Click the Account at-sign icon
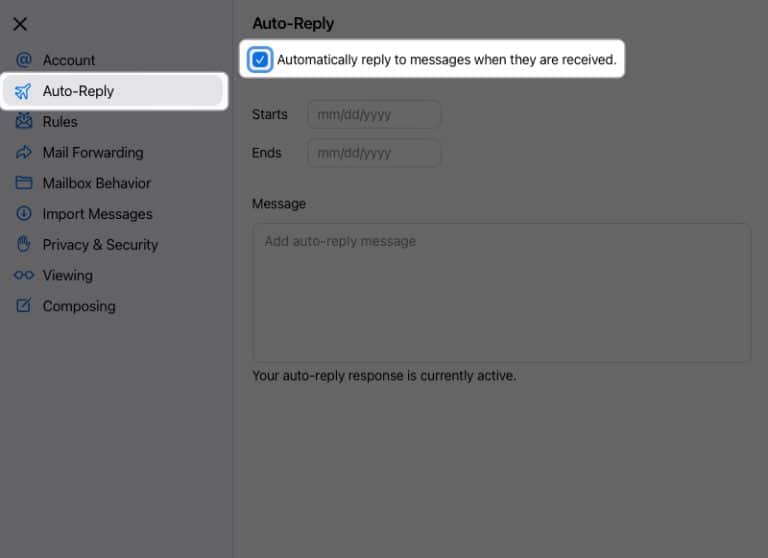768x558 pixels. pyautogui.click(x=24, y=60)
